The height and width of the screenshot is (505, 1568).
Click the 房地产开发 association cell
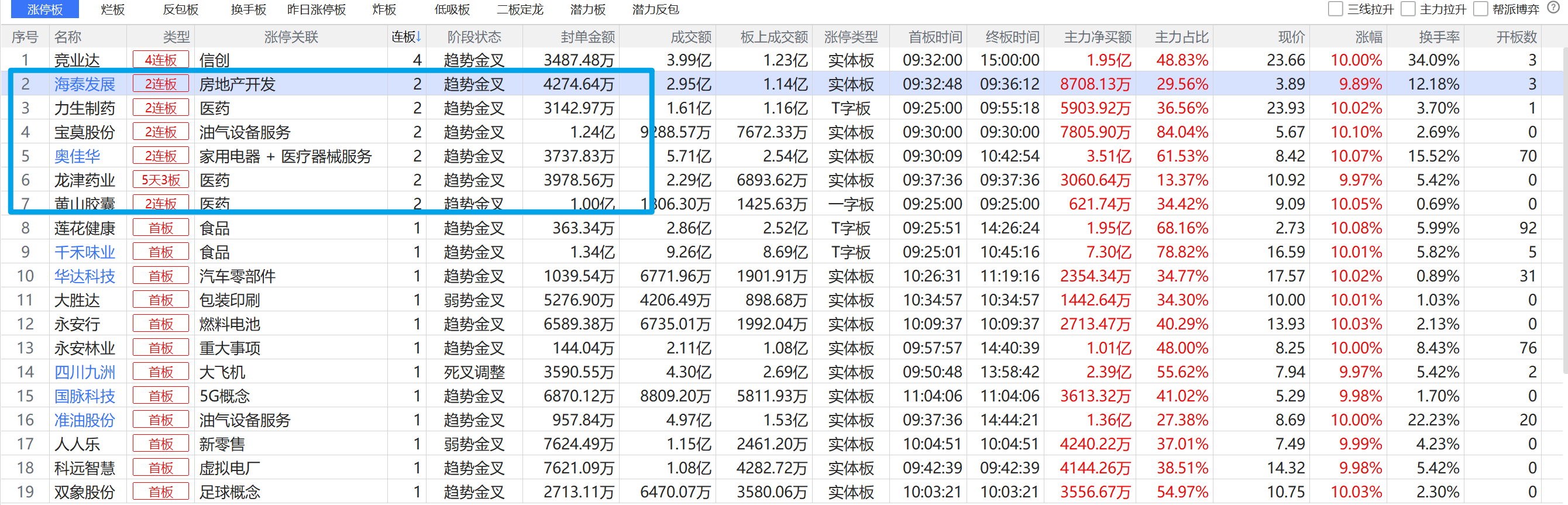coord(238,84)
